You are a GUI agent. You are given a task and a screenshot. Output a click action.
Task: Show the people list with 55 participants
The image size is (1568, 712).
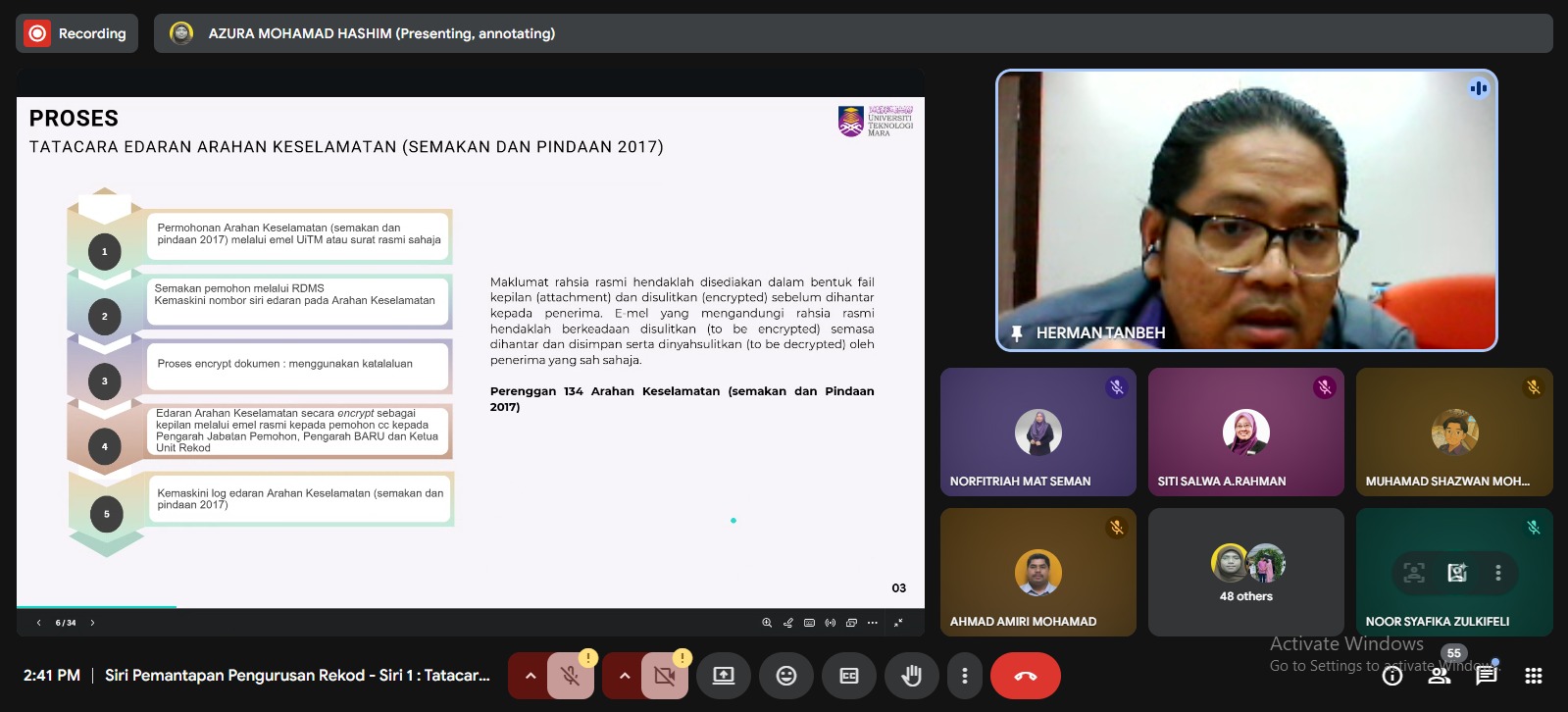(1440, 675)
